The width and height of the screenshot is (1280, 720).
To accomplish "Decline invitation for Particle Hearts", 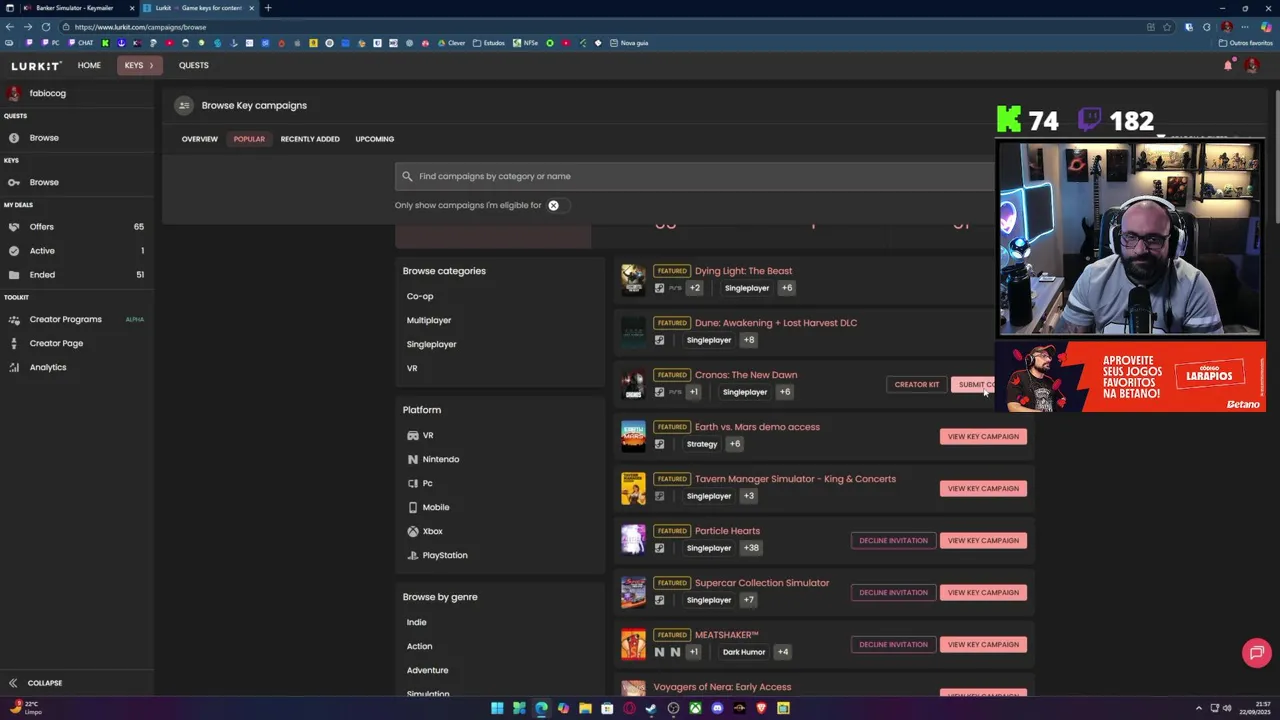I will [893, 540].
